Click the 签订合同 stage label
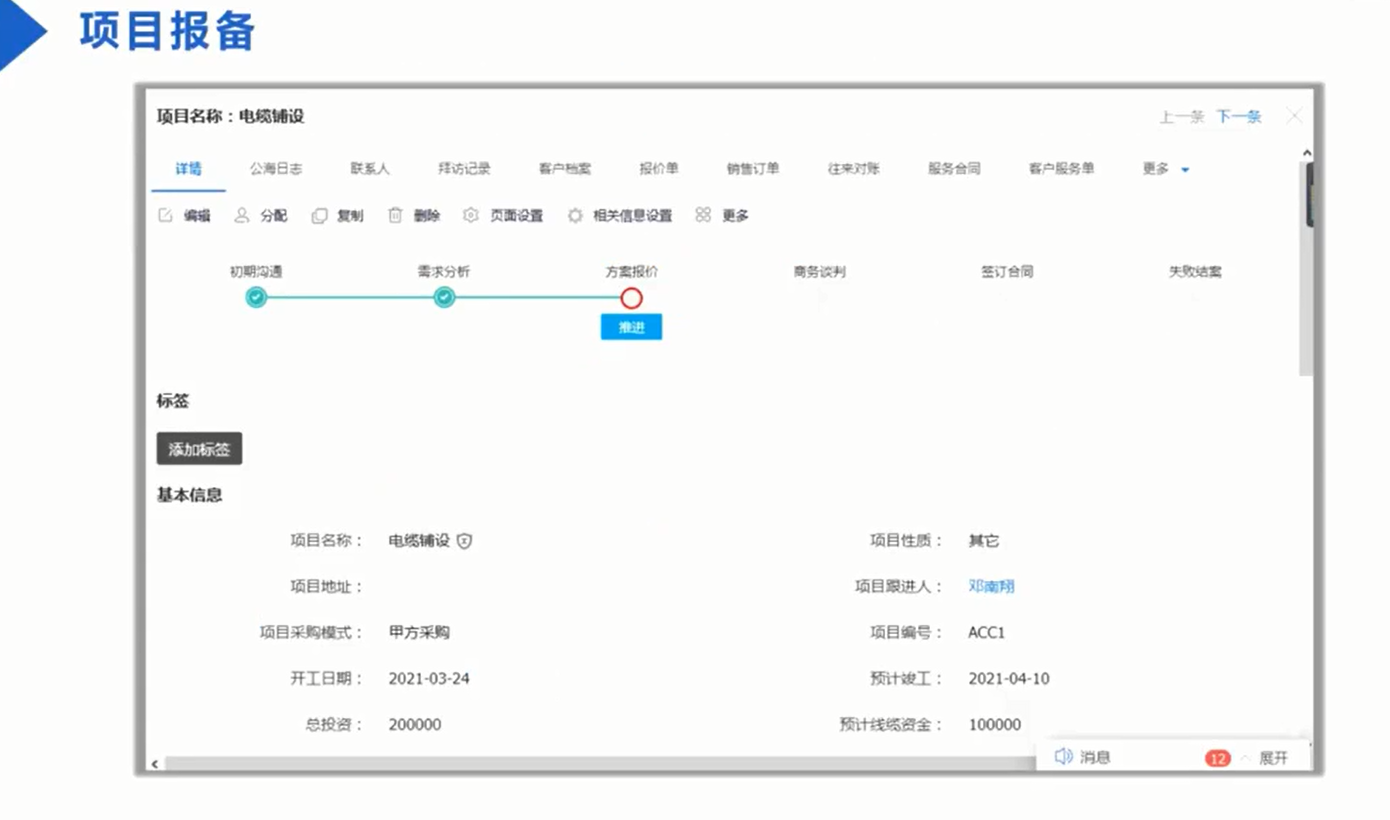1390x820 pixels. pyautogui.click(x=1007, y=271)
